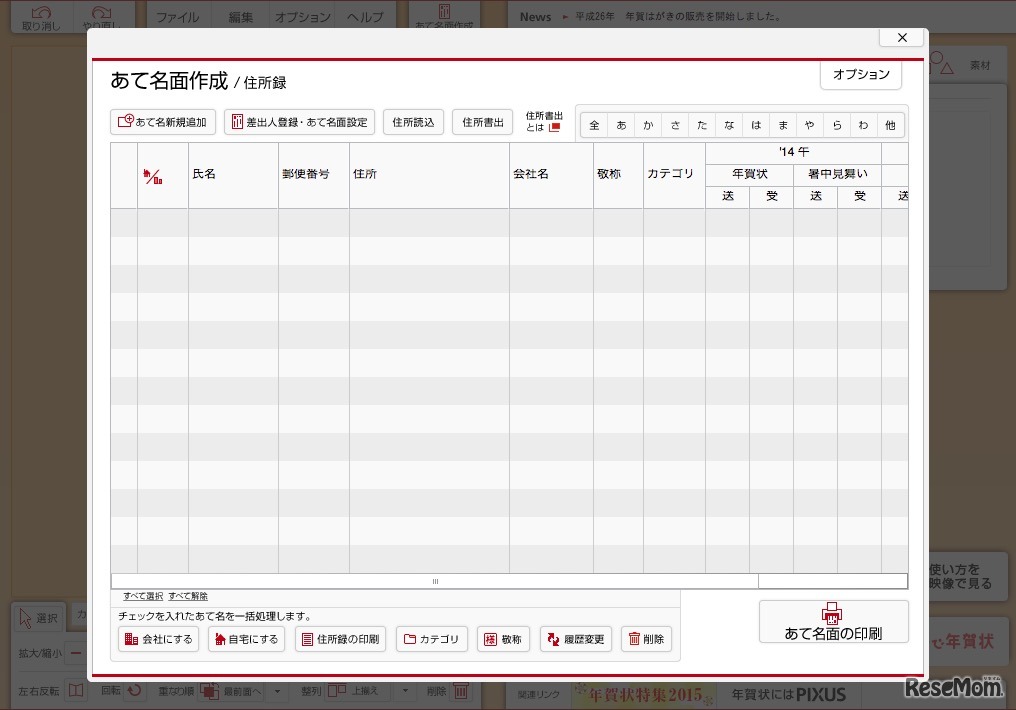The width and height of the screenshot is (1016, 710).
Task: Select the わ index tab
Action: [x=864, y=125]
